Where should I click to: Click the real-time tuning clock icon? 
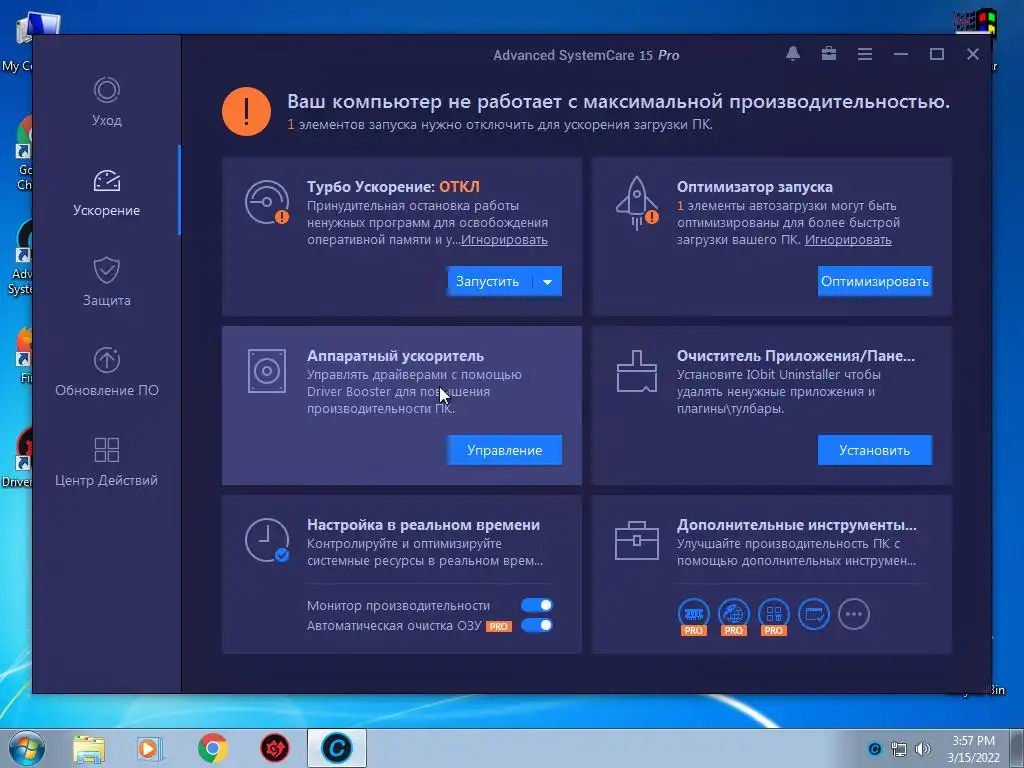point(267,540)
